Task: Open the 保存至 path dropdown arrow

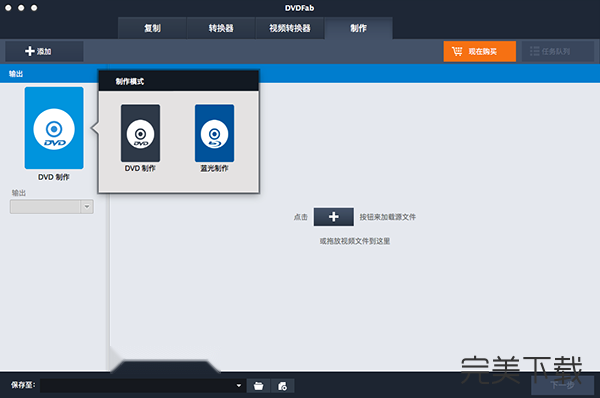Action: [x=239, y=385]
